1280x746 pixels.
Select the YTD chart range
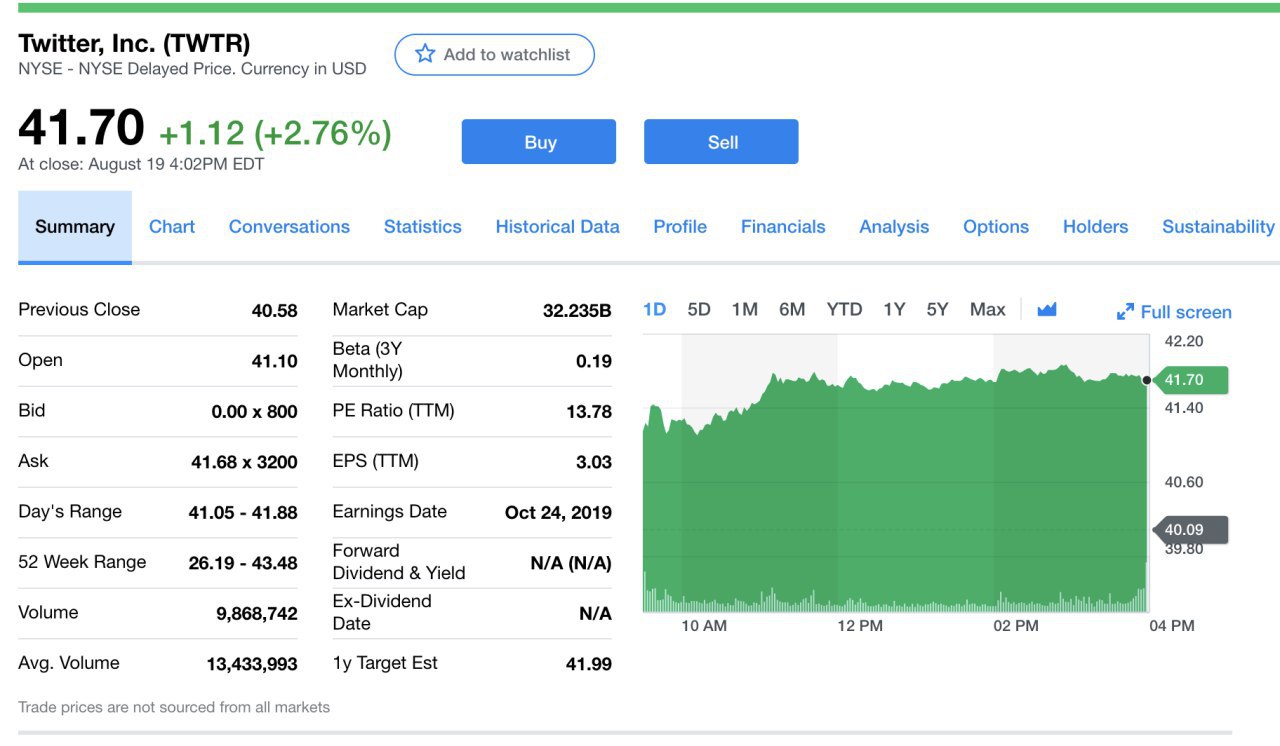(x=844, y=310)
